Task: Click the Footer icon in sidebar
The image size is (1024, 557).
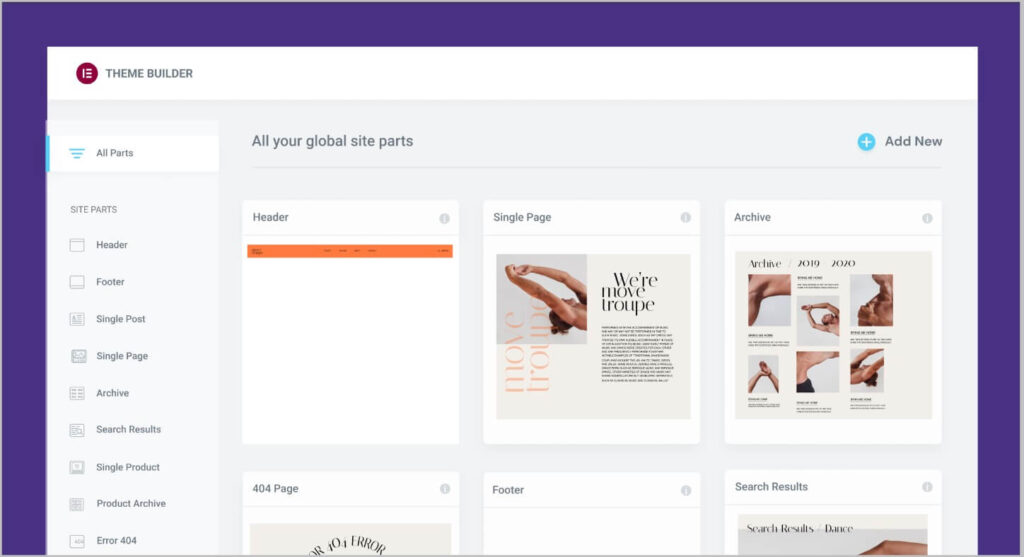Action: (x=77, y=282)
